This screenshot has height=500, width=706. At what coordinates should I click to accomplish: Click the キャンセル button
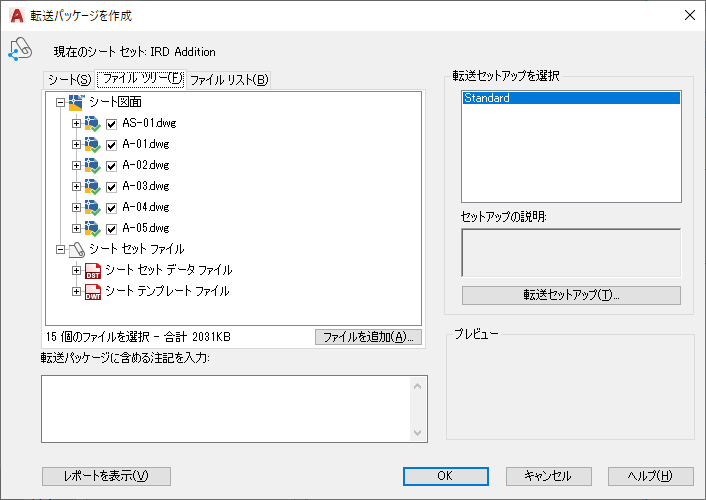[x=548, y=476]
